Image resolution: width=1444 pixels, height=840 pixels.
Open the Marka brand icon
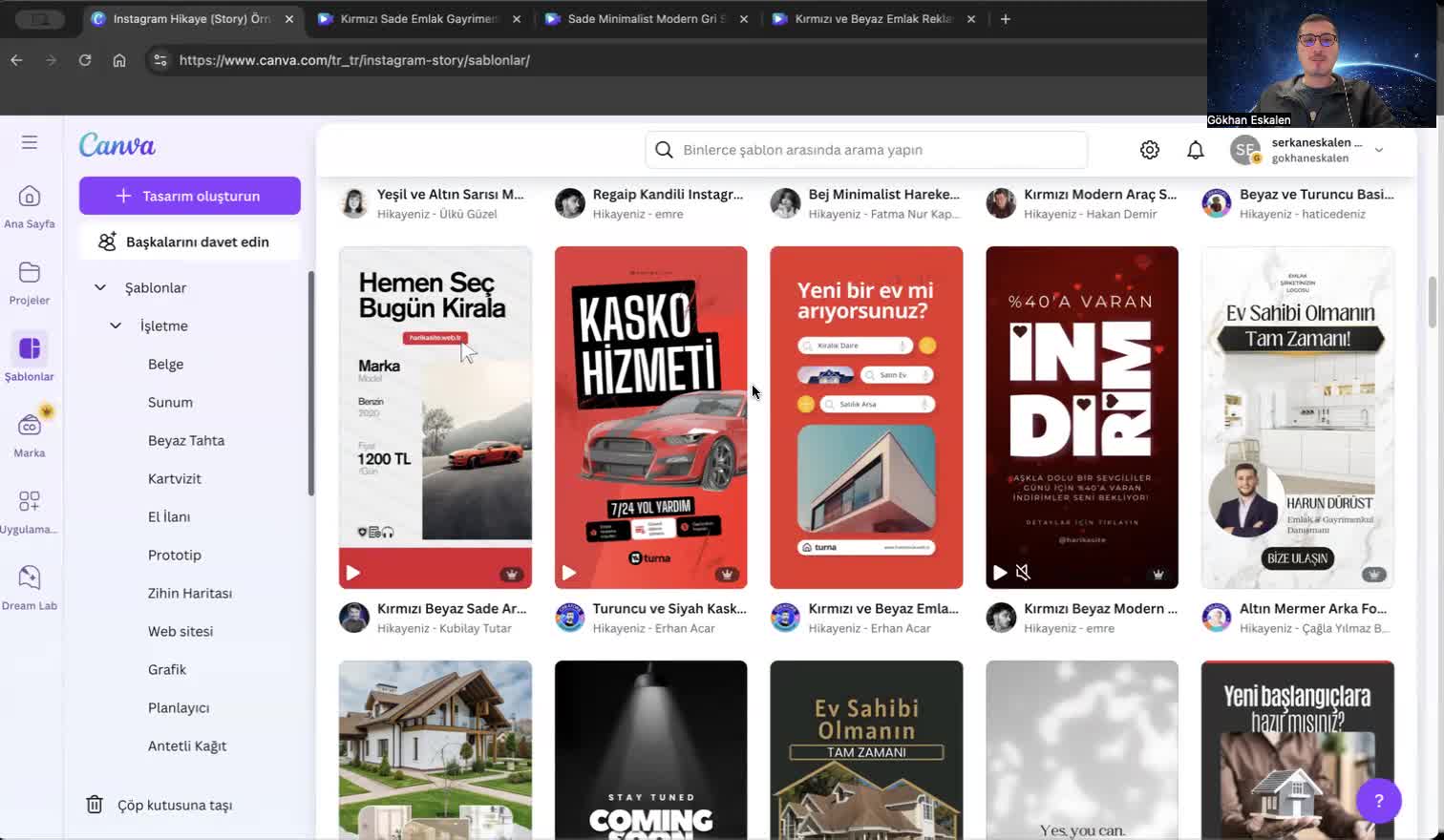tap(30, 425)
